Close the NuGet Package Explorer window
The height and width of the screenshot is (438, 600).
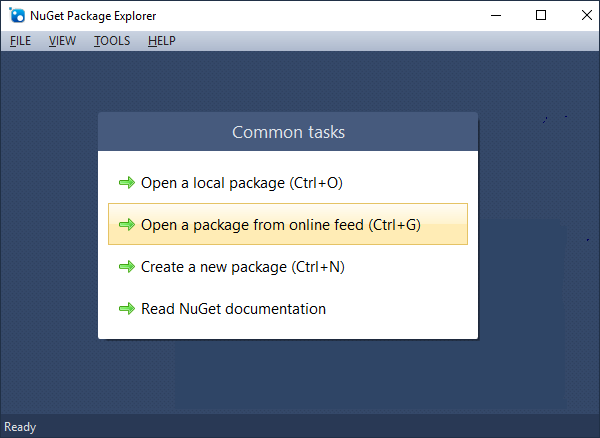[585, 16]
